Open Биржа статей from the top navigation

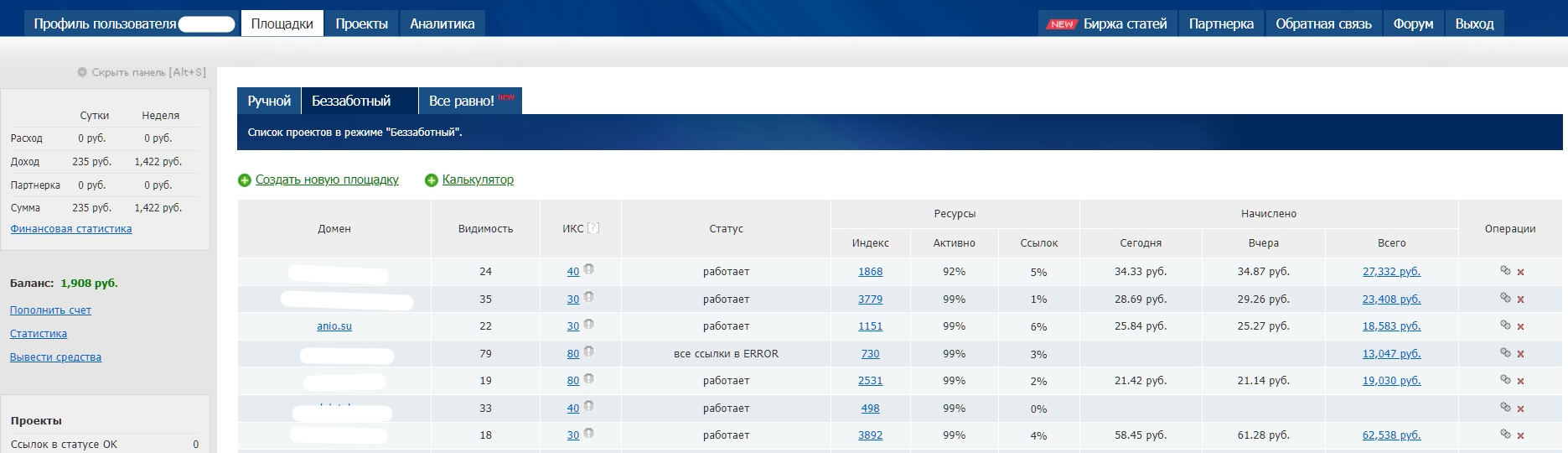pos(1124,23)
